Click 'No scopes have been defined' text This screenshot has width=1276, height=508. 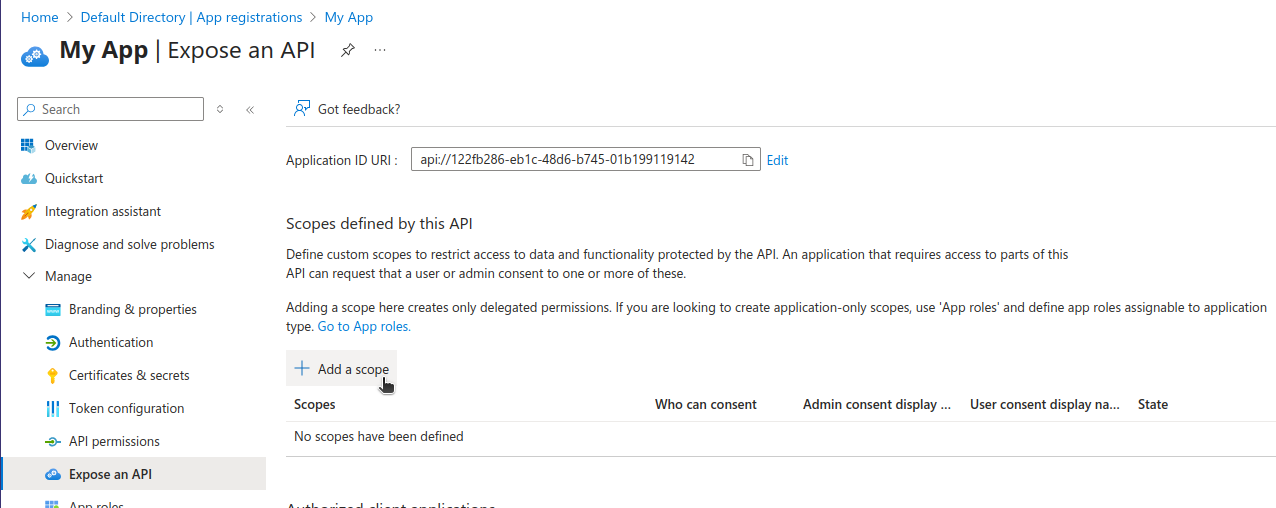[x=379, y=436]
